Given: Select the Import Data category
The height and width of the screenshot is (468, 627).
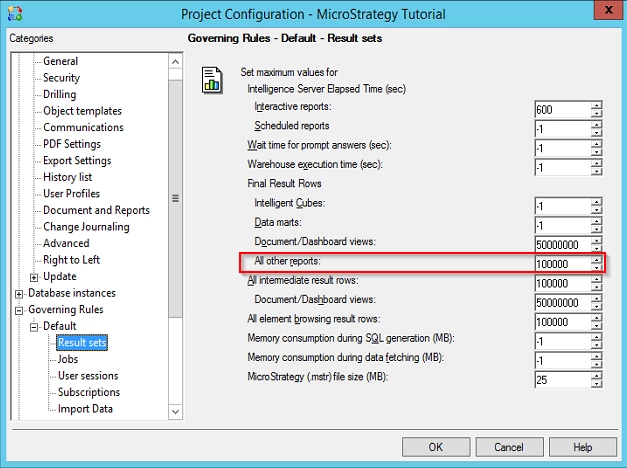Looking at the screenshot, I should (85, 409).
